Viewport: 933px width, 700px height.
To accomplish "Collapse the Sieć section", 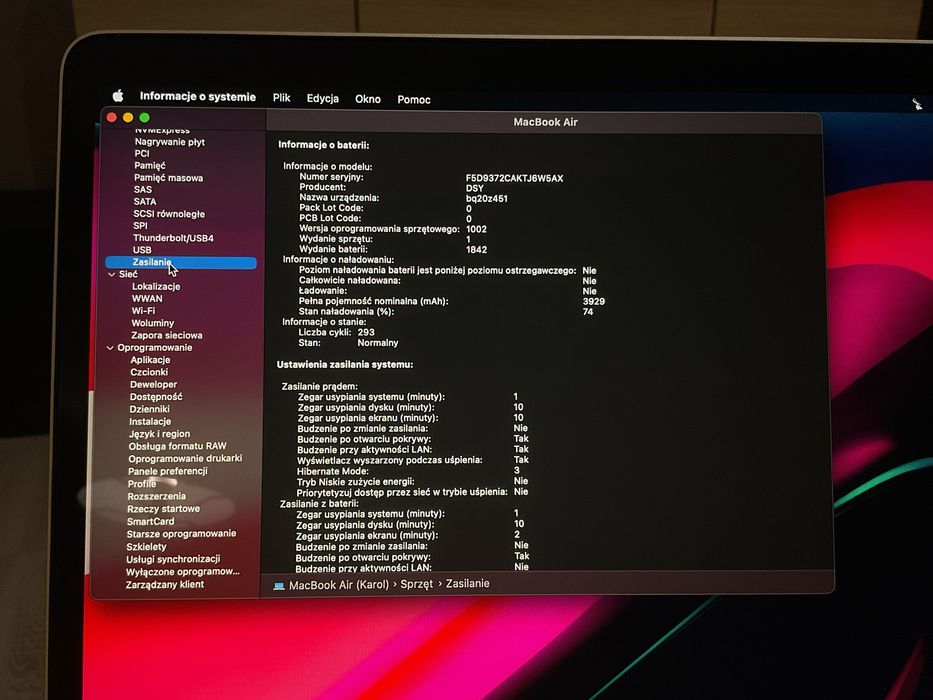I will [x=111, y=274].
